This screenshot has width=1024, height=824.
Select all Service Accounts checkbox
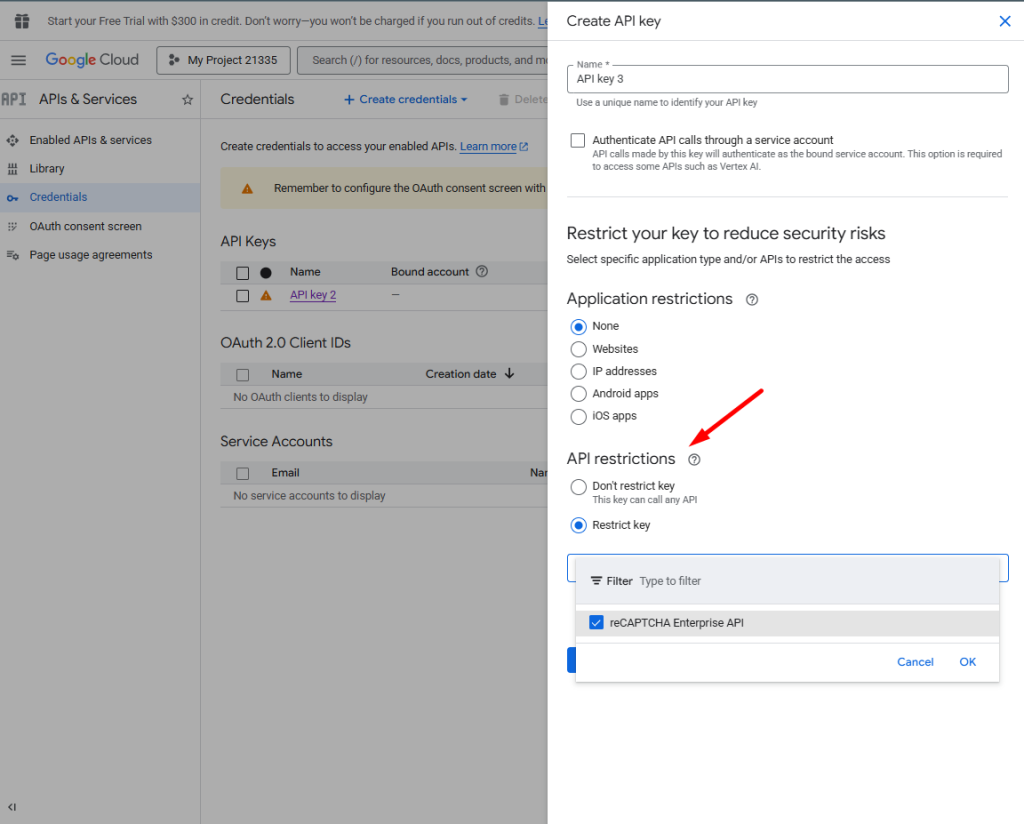[x=242, y=473]
